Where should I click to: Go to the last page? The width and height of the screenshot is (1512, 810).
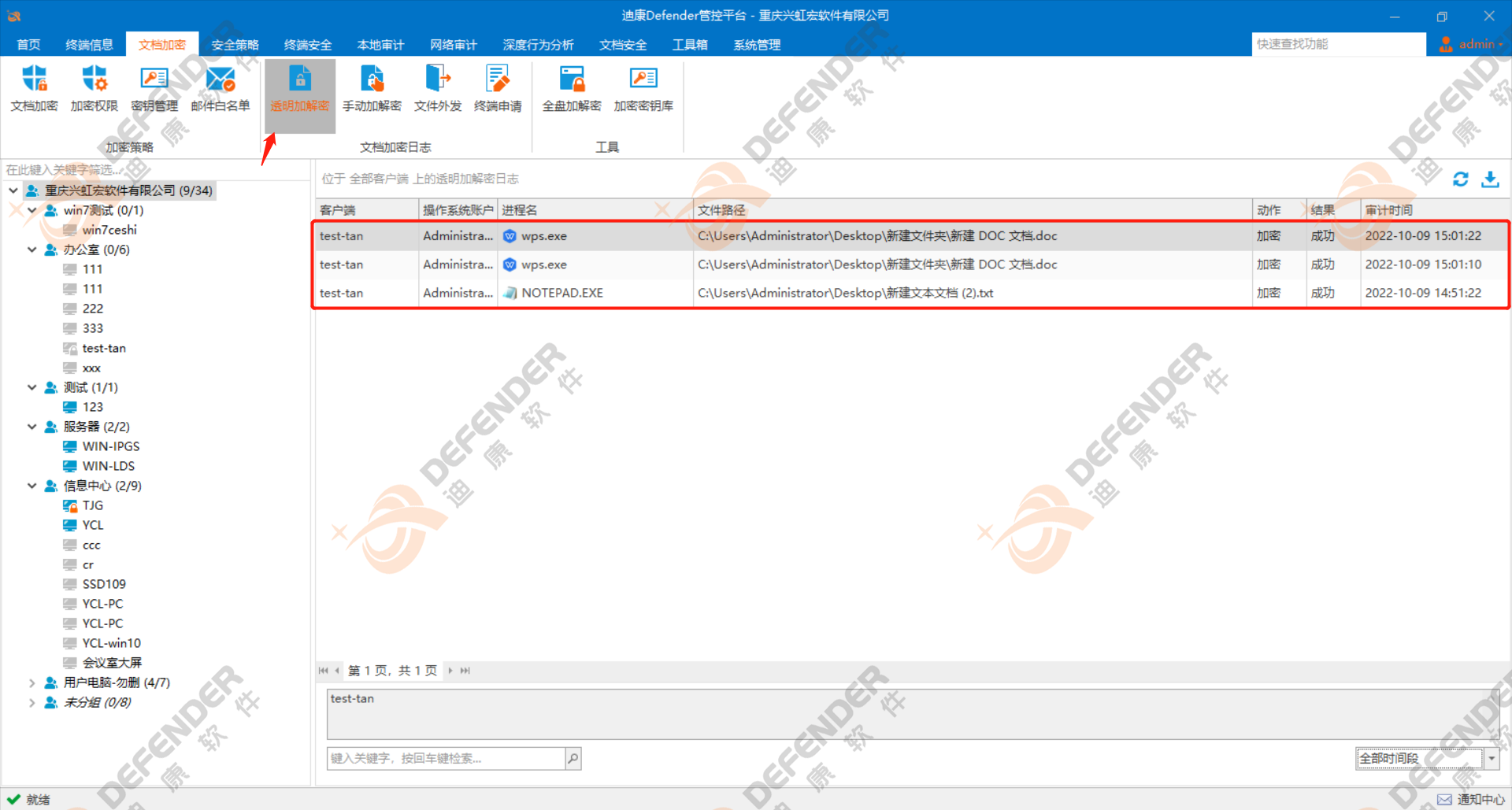pyautogui.click(x=465, y=671)
